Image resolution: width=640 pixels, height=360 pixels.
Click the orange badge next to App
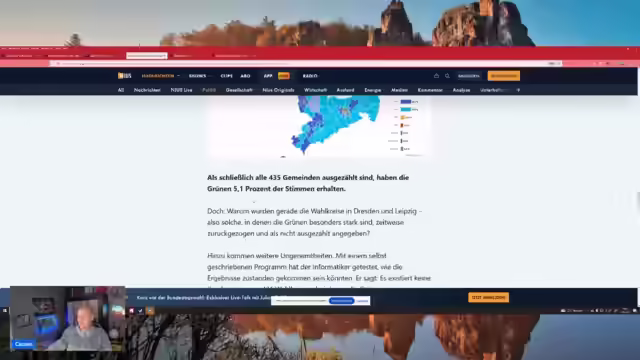click(284, 76)
